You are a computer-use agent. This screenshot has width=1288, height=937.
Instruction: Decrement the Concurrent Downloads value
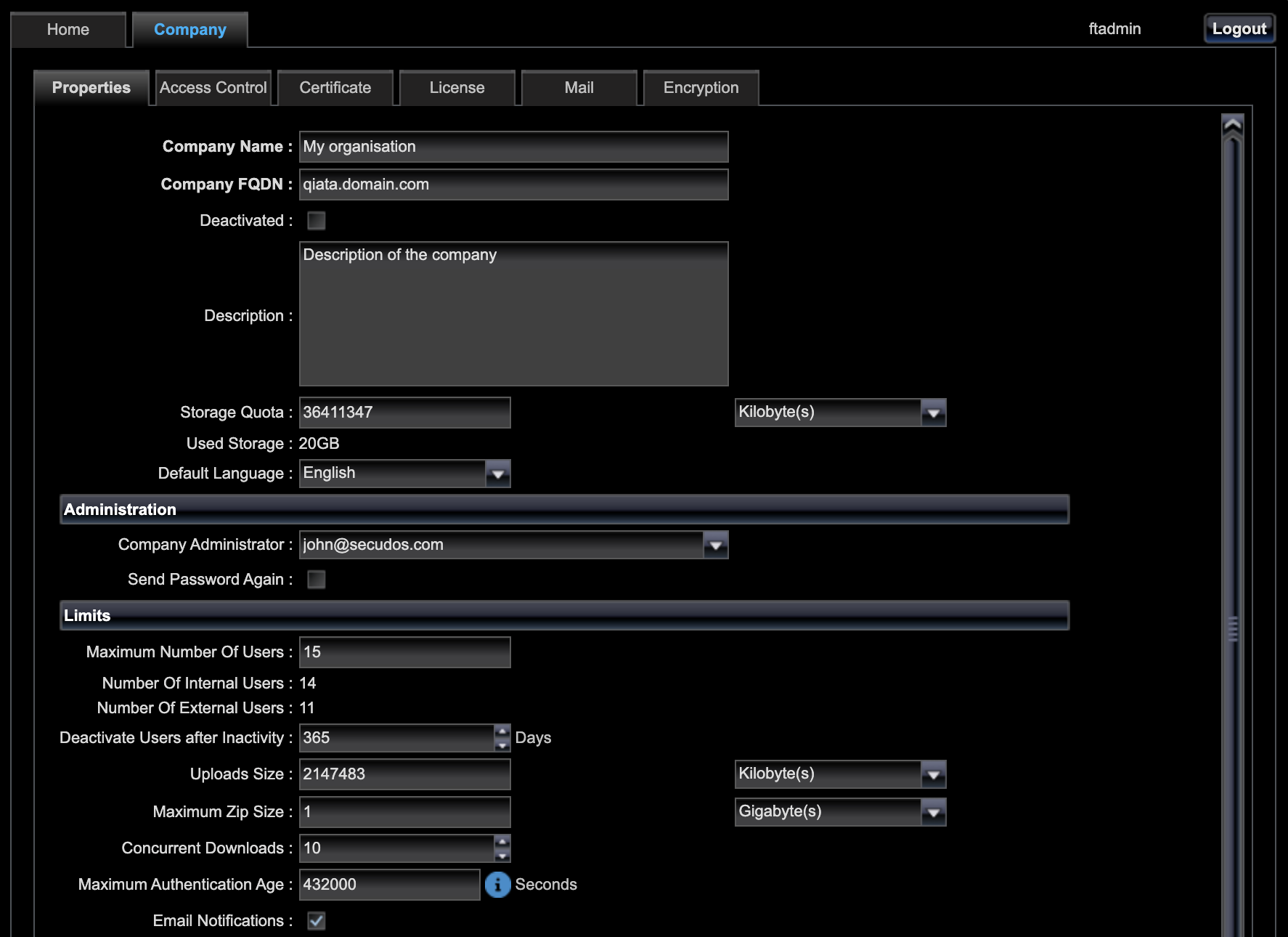point(502,856)
